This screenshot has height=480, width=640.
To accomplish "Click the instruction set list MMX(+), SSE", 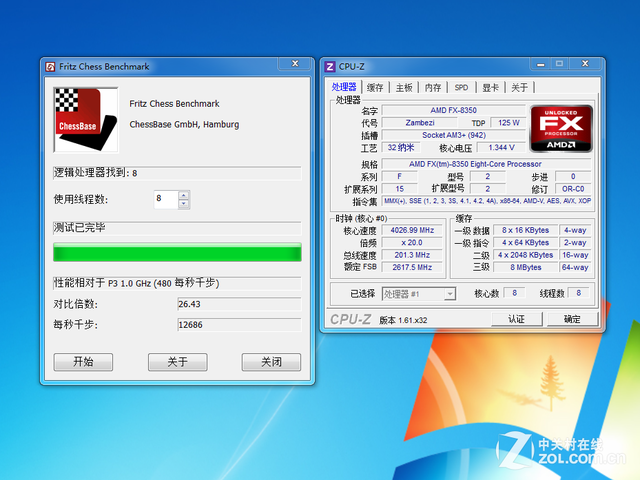I will pyautogui.click(x=487, y=201).
